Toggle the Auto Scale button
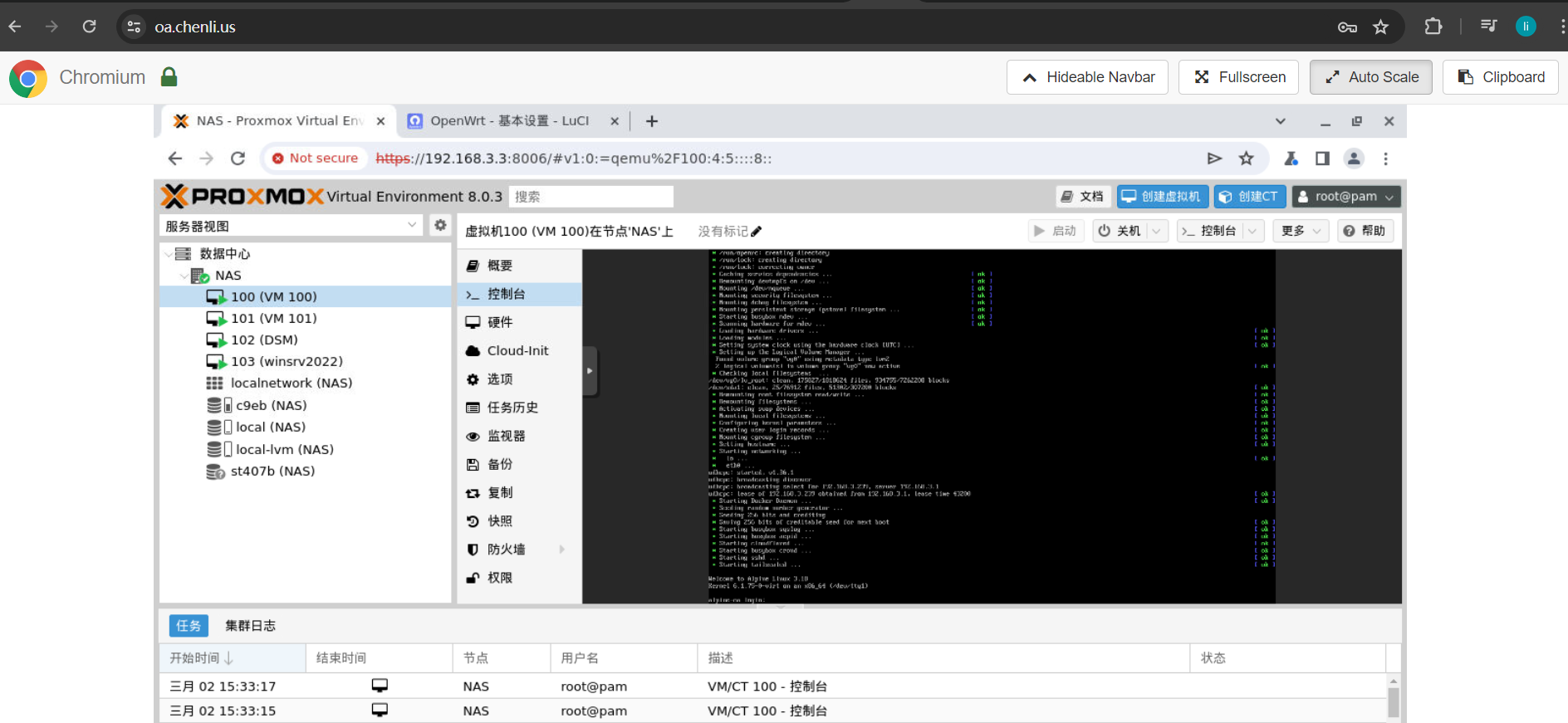 tap(1371, 77)
